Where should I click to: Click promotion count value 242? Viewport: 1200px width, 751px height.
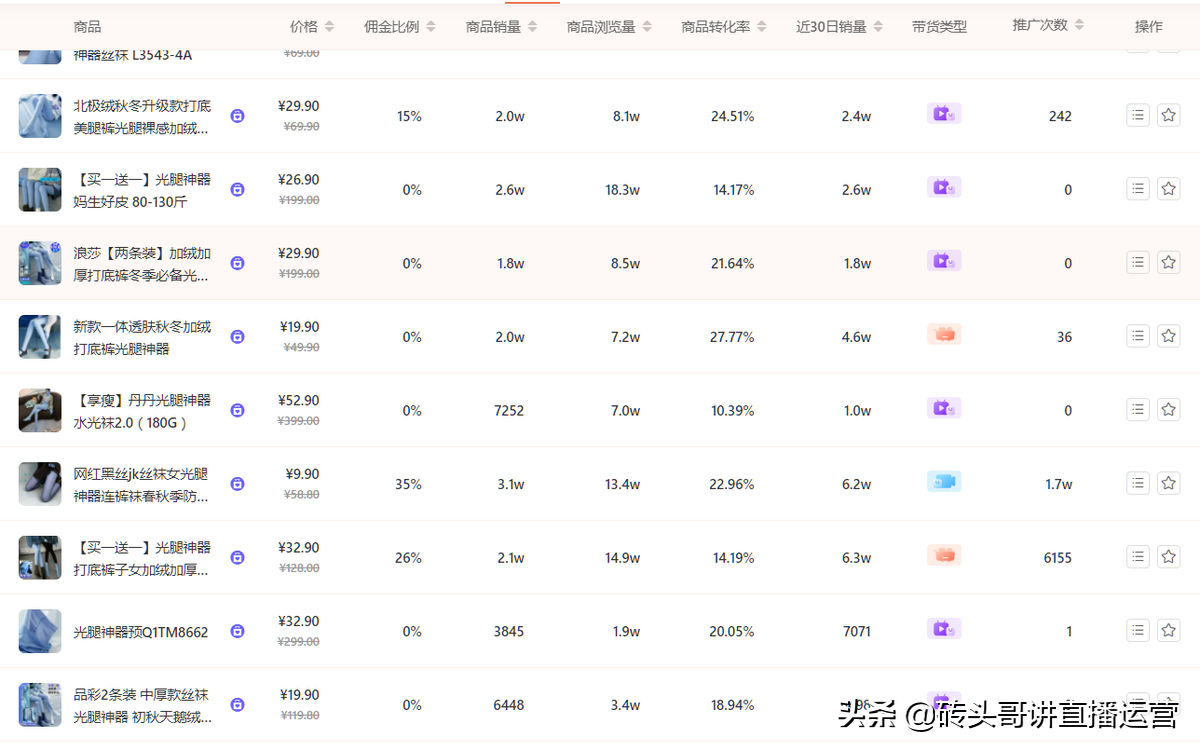[1060, 116]
